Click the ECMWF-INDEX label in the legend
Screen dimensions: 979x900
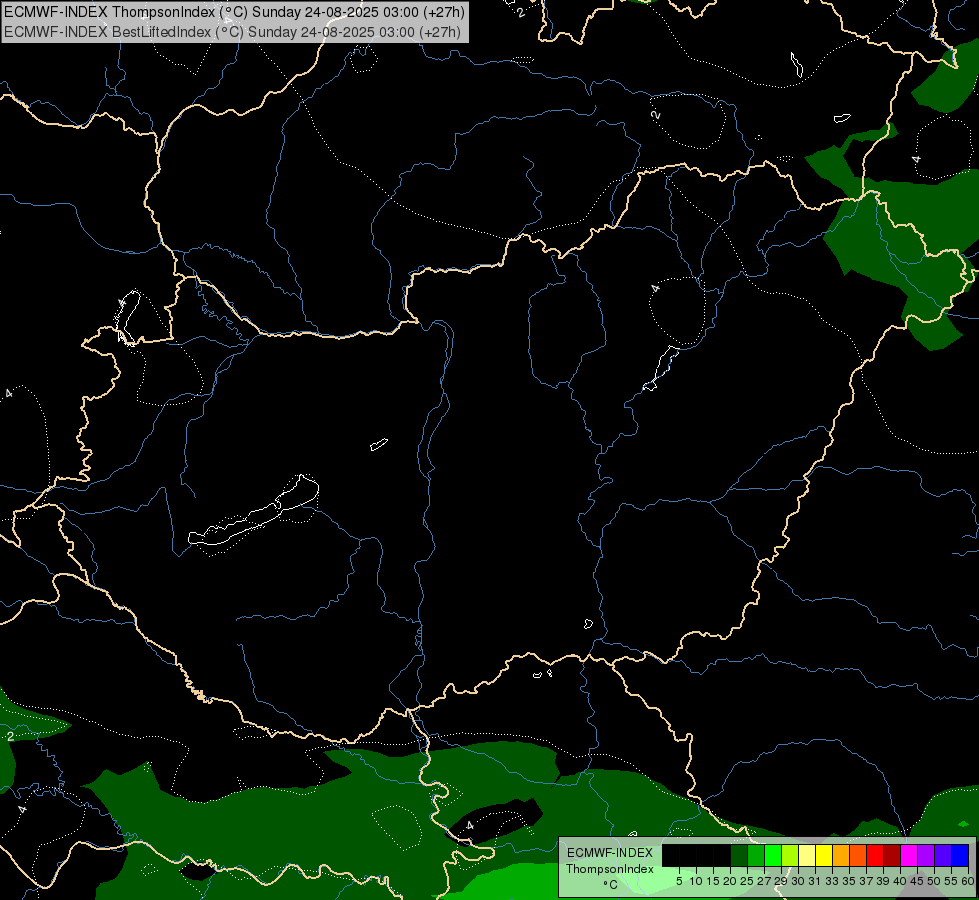tap(610, 853)
